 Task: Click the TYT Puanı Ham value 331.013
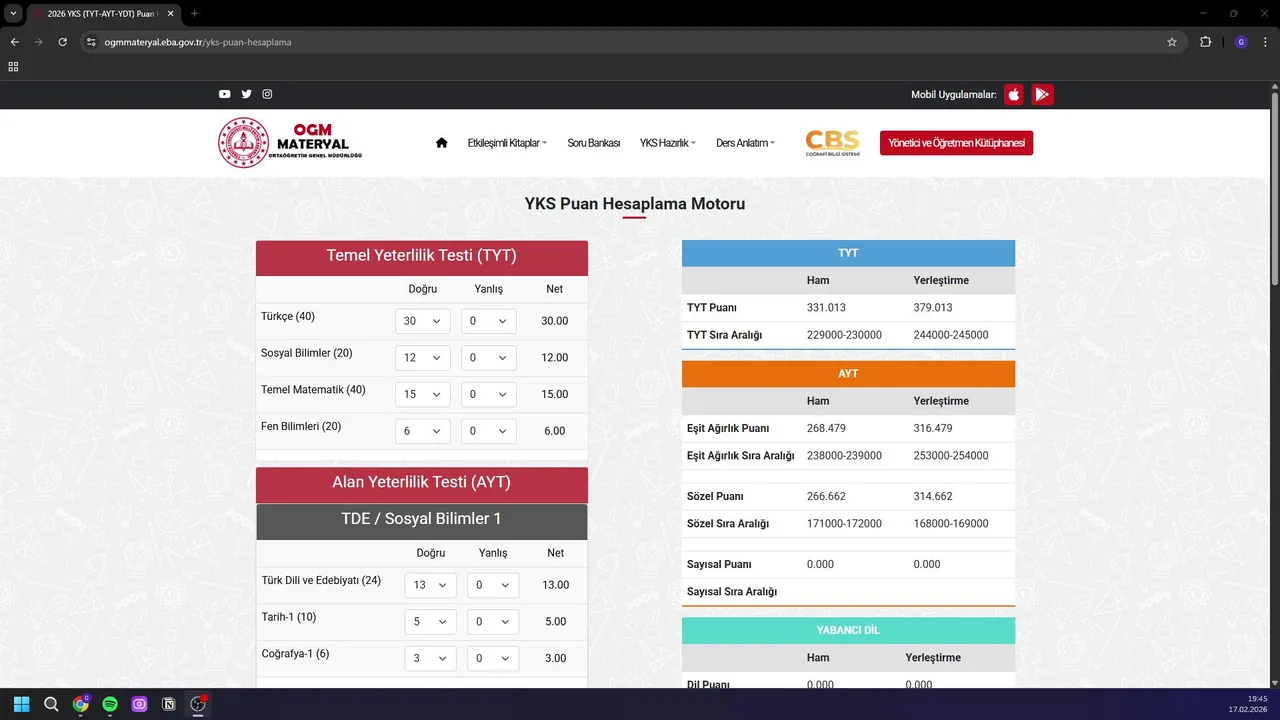826,308
